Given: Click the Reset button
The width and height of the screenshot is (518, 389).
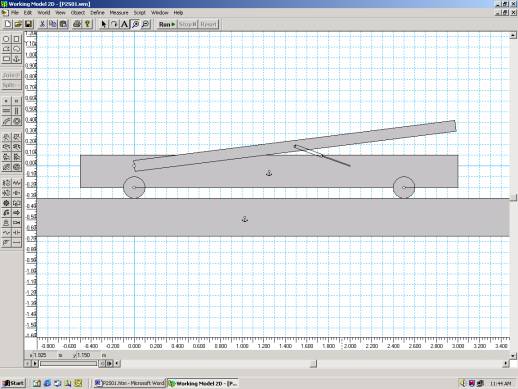Looking at the screenshot, I should coord(208,24).
